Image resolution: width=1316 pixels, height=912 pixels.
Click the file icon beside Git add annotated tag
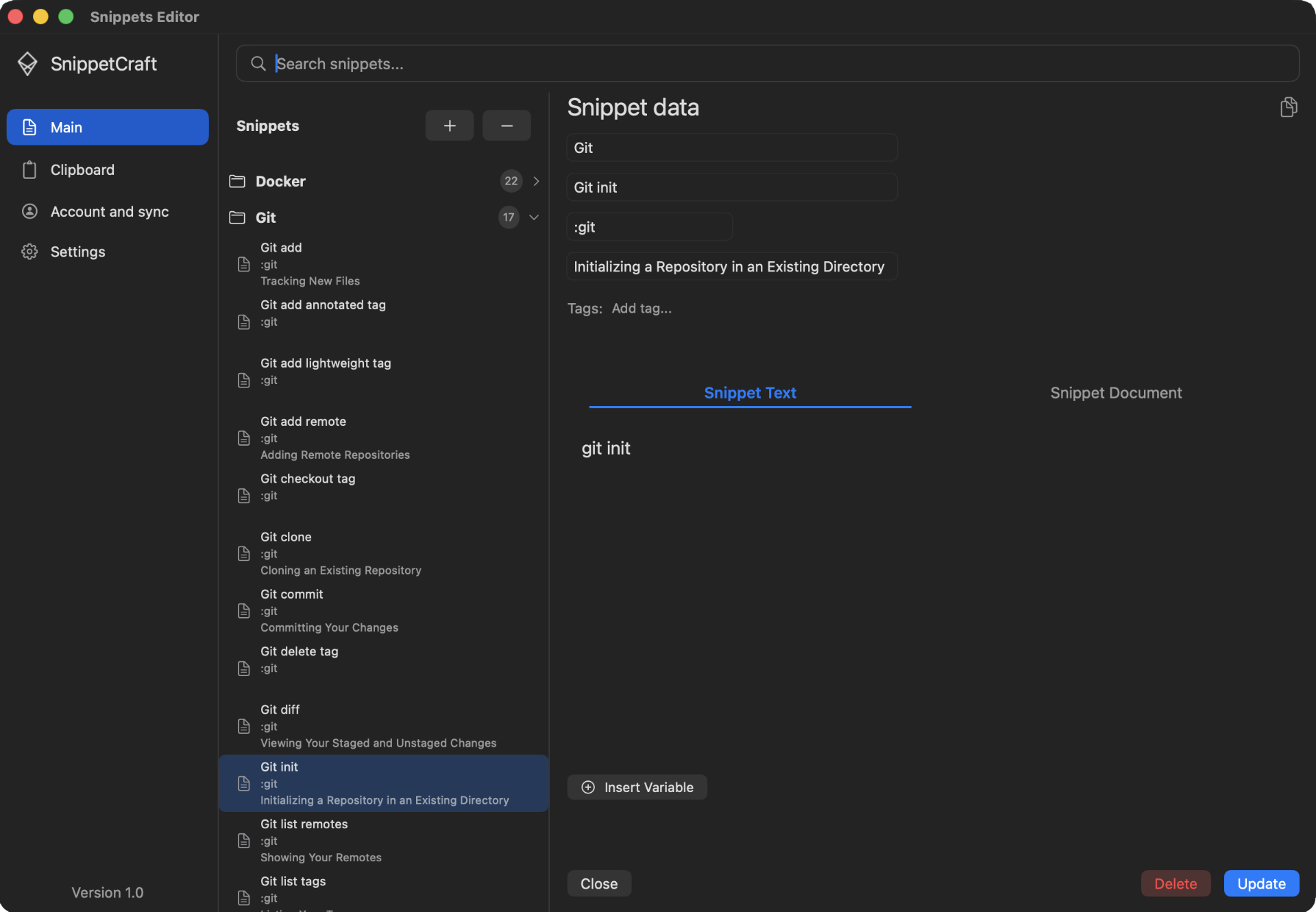(243, 322)
